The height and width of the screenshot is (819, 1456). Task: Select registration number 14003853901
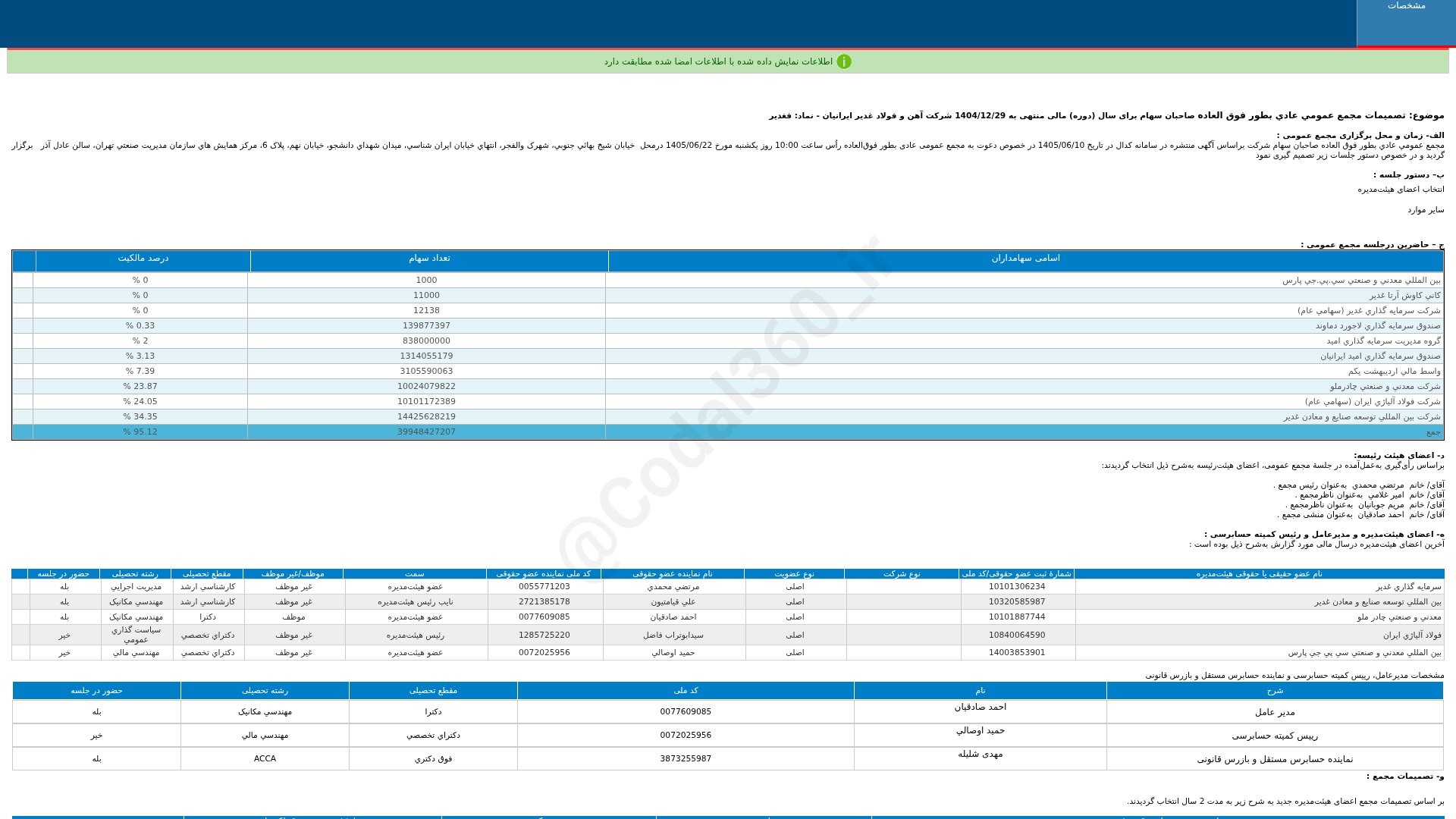[1017, 652]
